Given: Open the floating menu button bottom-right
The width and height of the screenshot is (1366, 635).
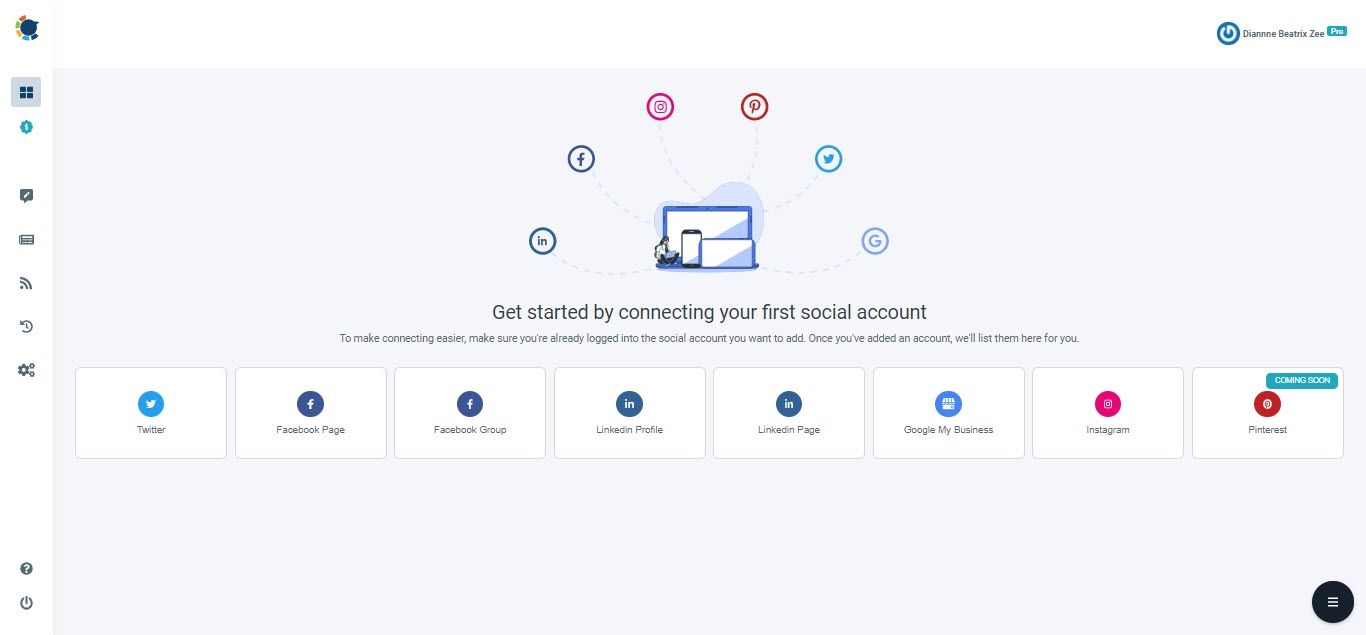Looking at the screenshot, I should (1332, 601).
